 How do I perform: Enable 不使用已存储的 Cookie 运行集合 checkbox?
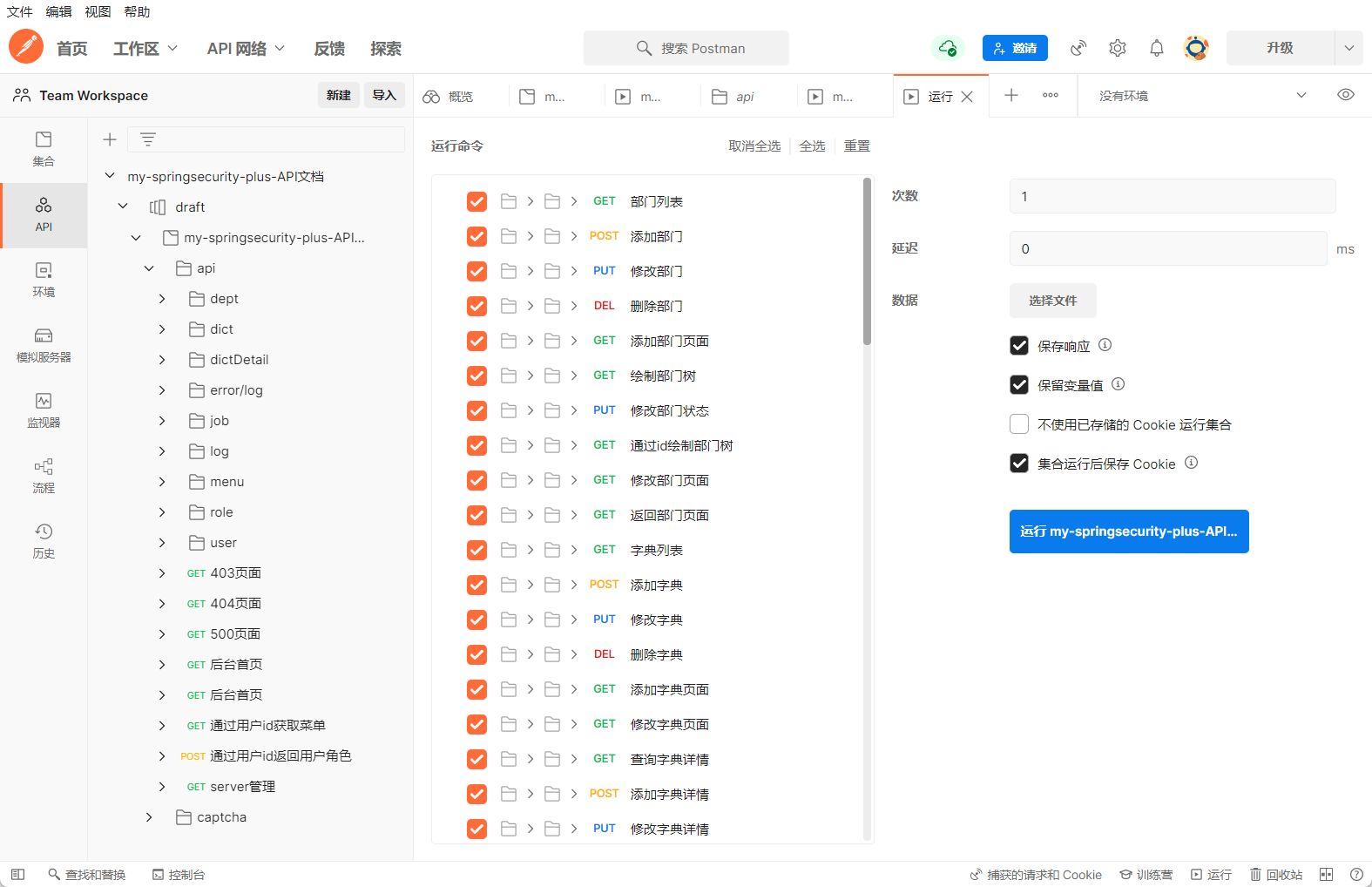(1019, 424)
